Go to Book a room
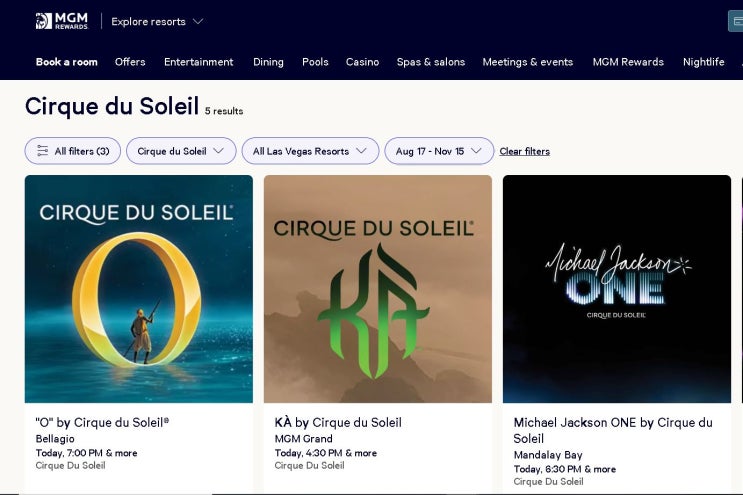Screen dimensions: 743x495 point(66,62)
